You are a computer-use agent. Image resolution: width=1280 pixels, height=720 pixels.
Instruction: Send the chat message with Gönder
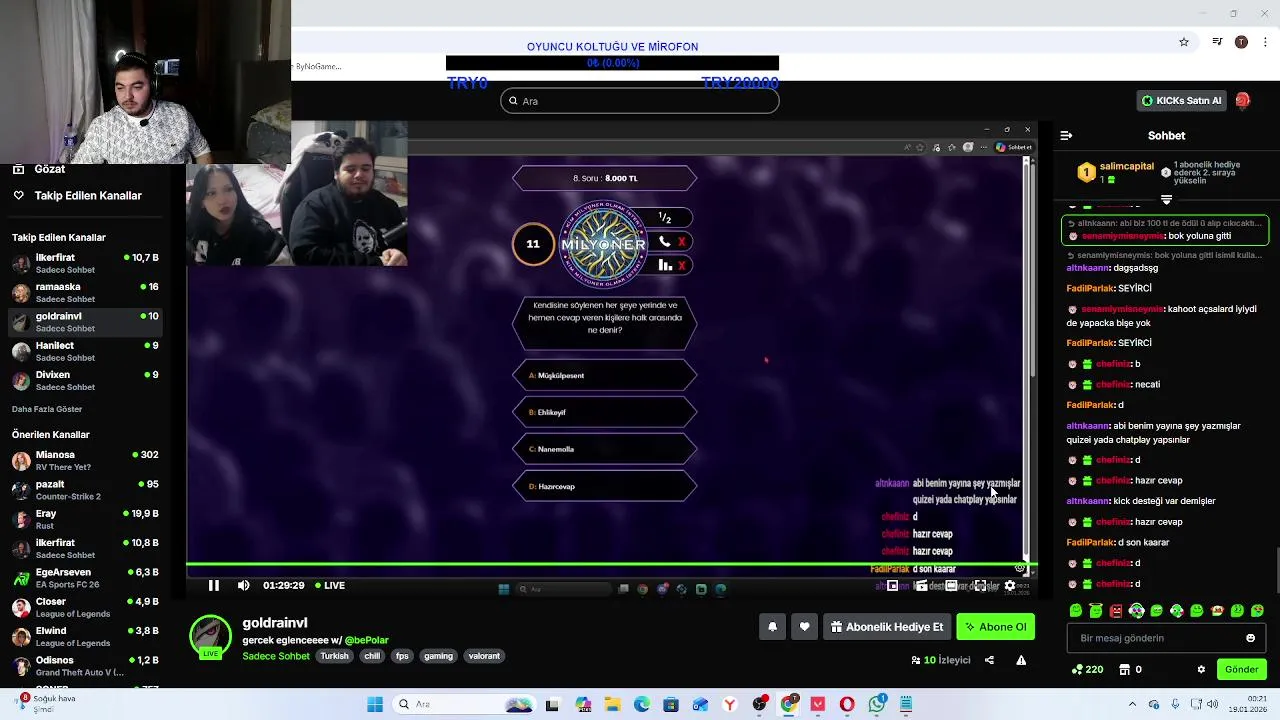pos(1242,669)
